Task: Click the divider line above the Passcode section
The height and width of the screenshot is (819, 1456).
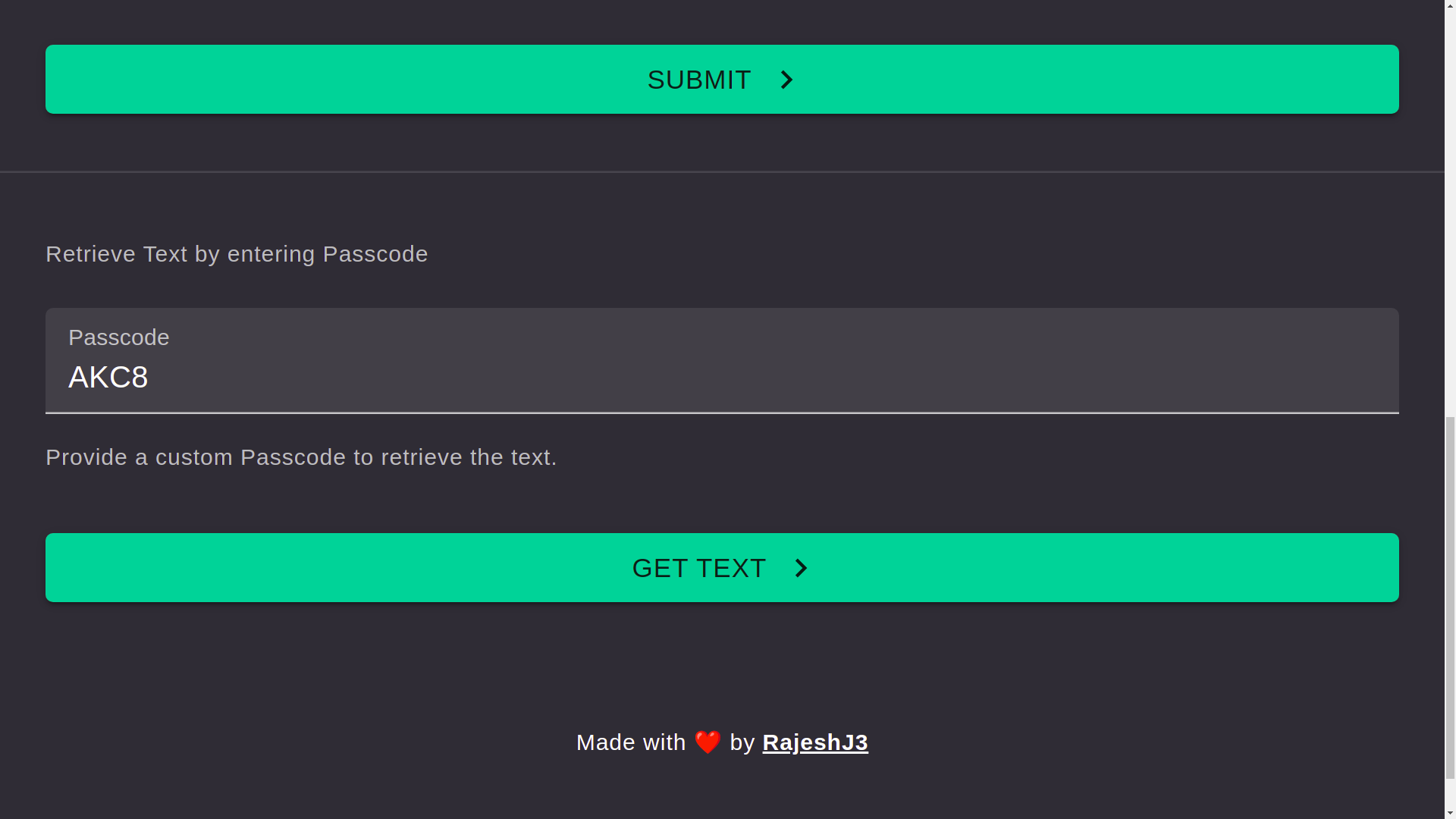Action: pos(720,171)
